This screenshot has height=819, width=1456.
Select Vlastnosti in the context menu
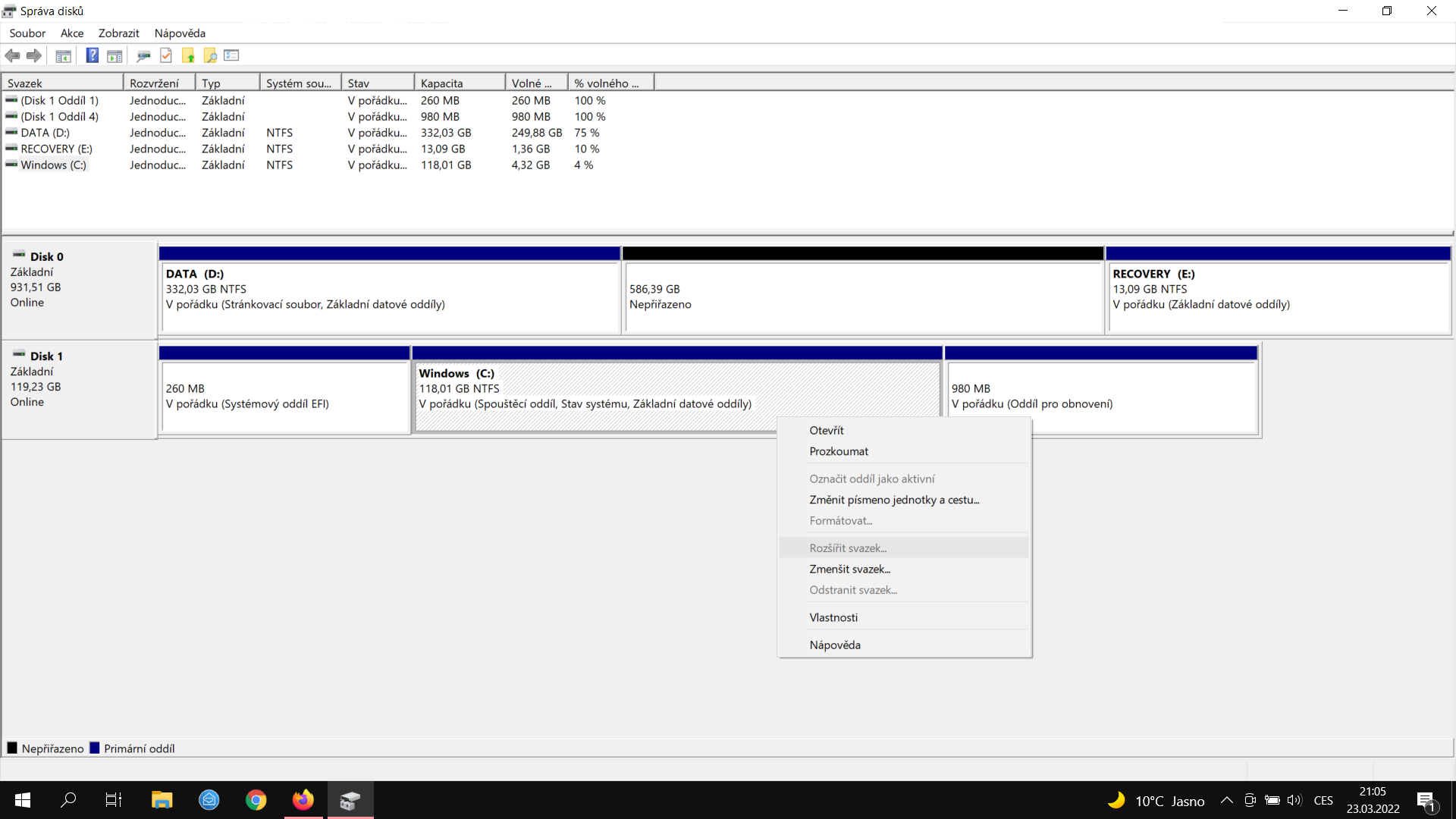coord(833,617)
